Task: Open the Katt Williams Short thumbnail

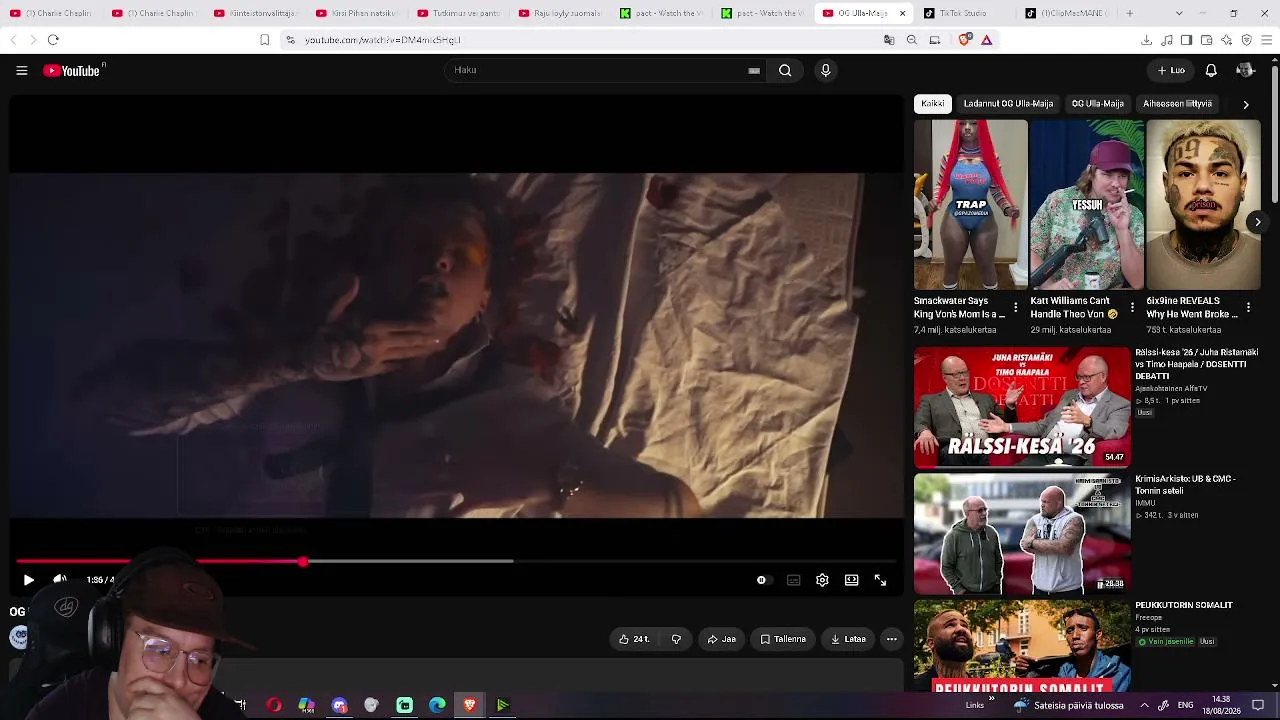Action: [1087, 205]
